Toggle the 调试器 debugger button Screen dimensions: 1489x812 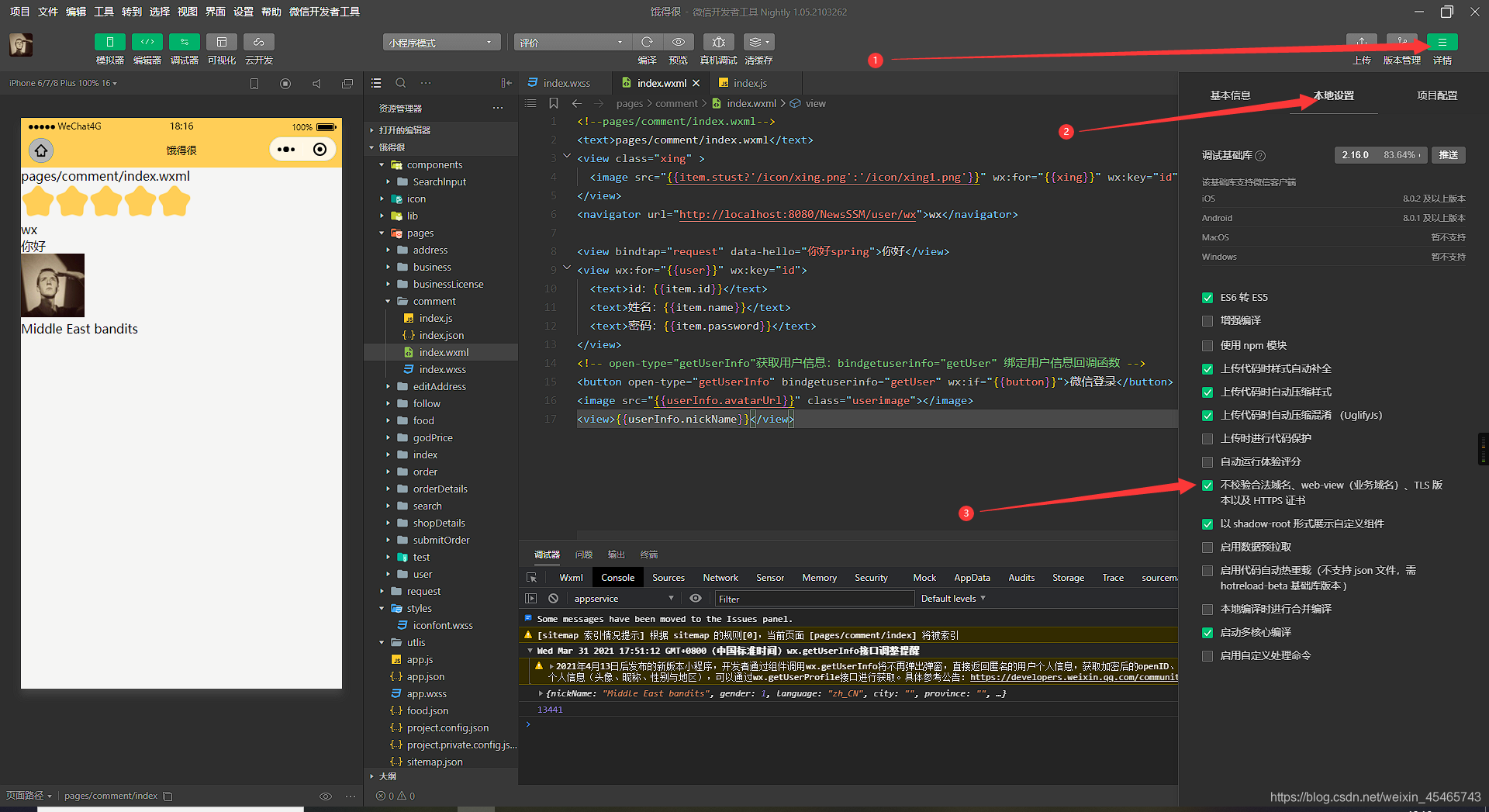(184, 42)
